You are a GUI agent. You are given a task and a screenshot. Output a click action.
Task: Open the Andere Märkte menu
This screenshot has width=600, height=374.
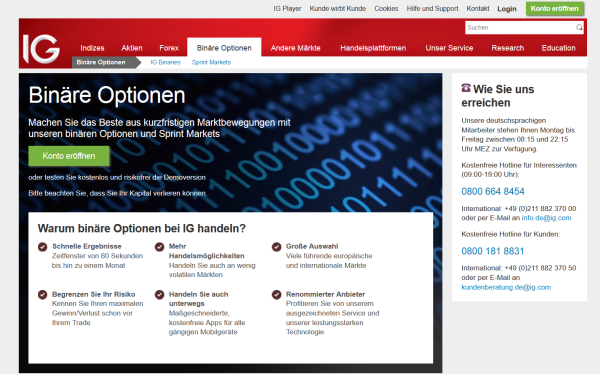[x=295, y=48]
